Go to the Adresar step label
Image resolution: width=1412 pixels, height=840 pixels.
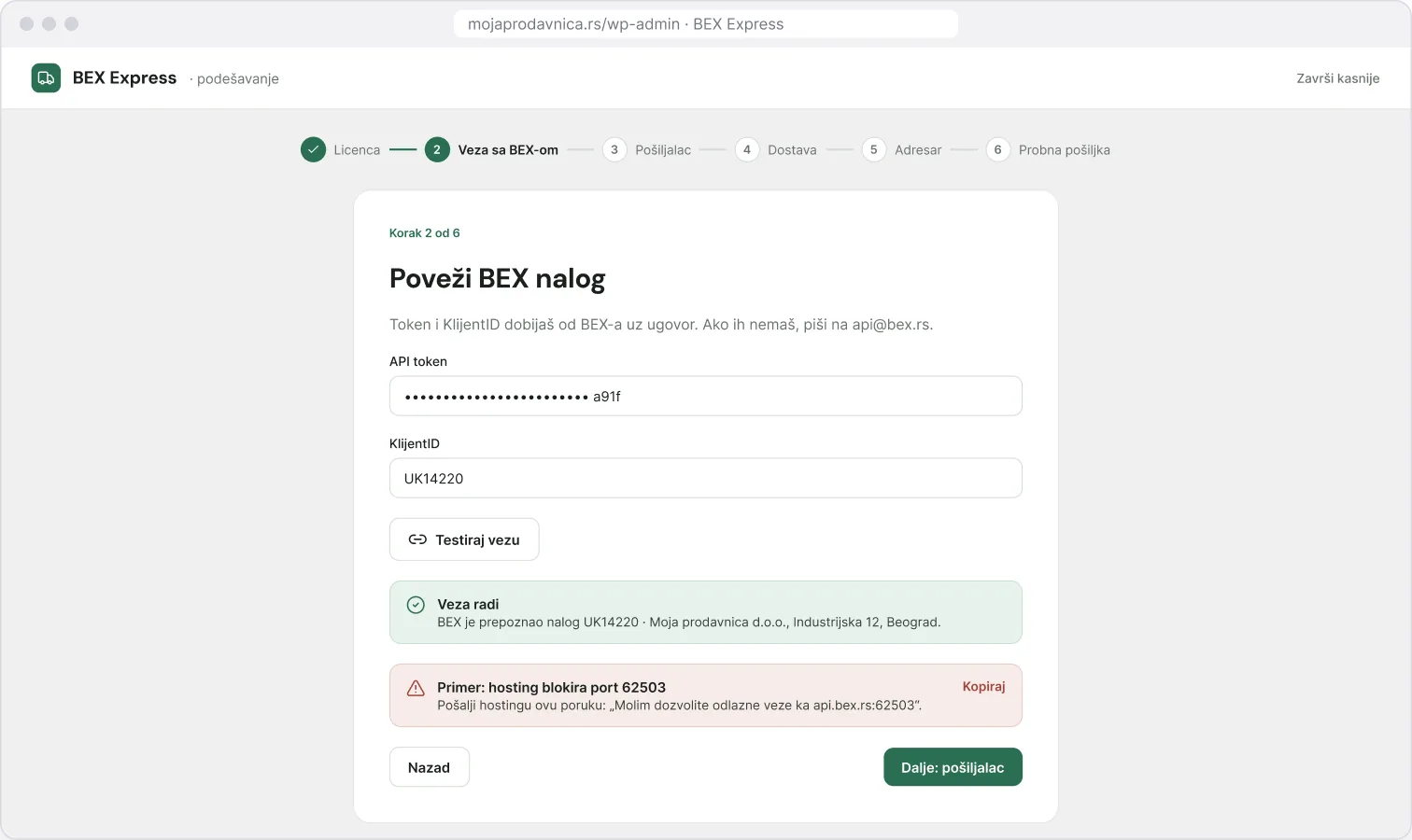pyautogui.click(x=918, y=150)
